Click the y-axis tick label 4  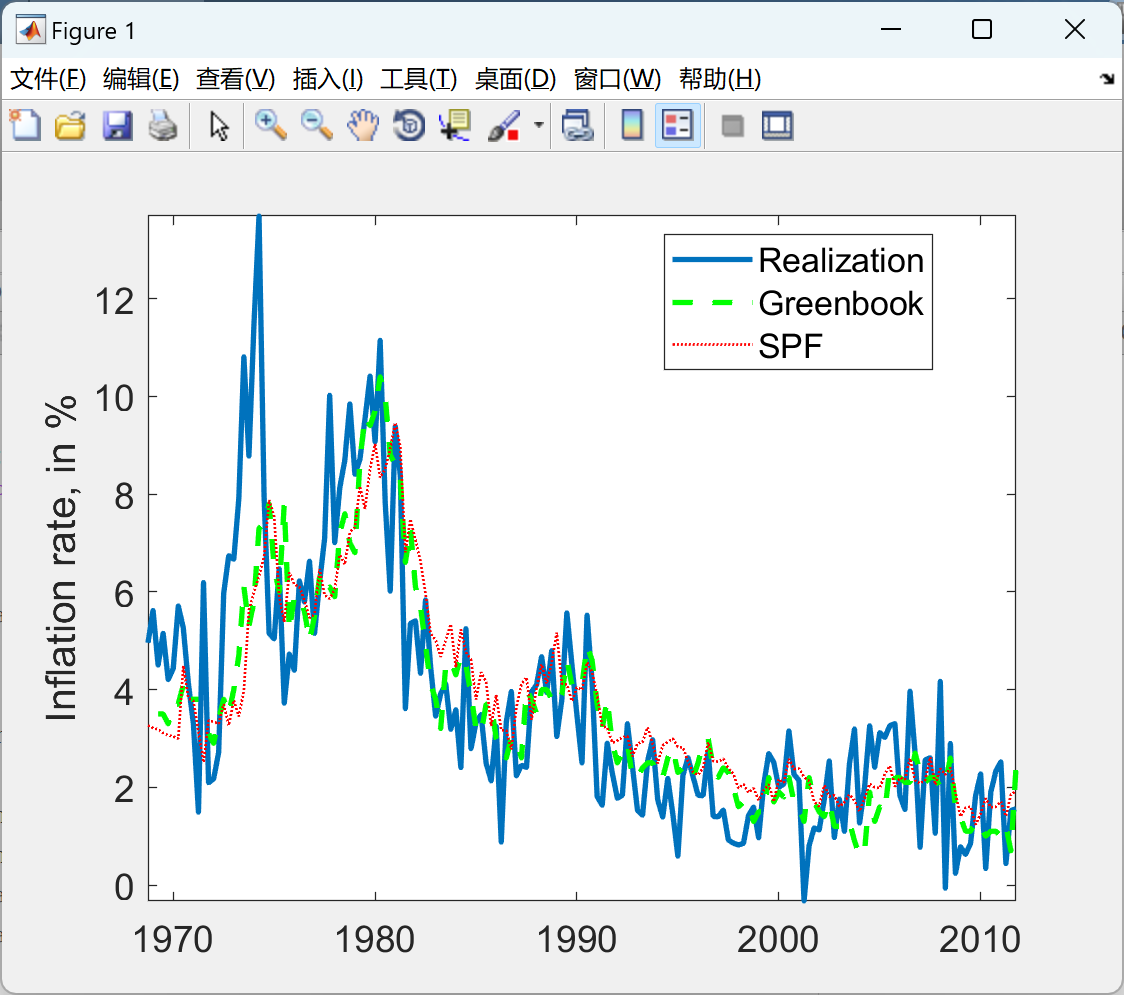click(124, 692)
